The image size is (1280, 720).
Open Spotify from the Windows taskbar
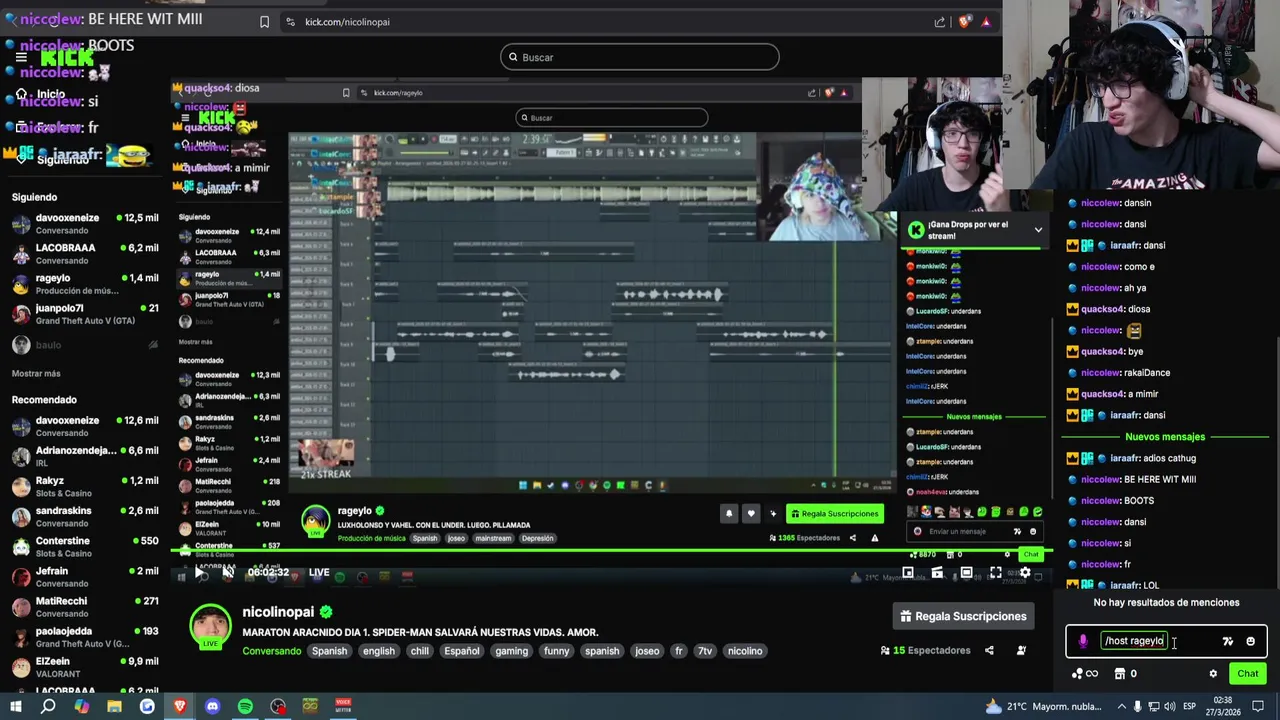coord(245,707)
